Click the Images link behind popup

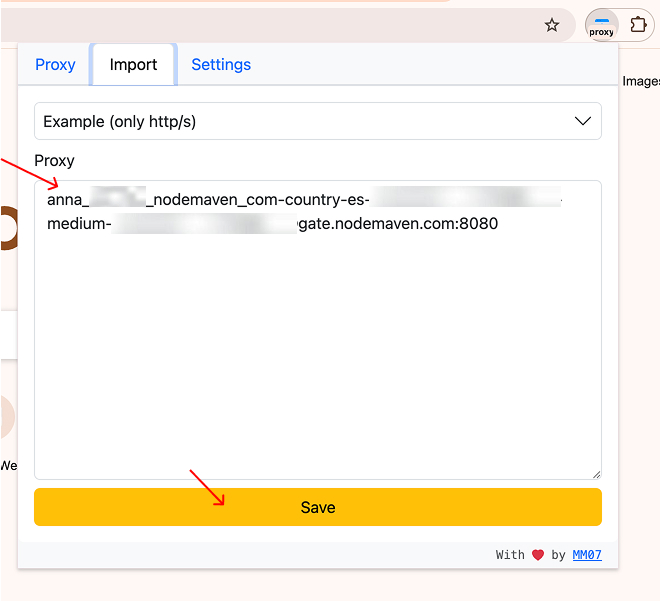point(641,81)
